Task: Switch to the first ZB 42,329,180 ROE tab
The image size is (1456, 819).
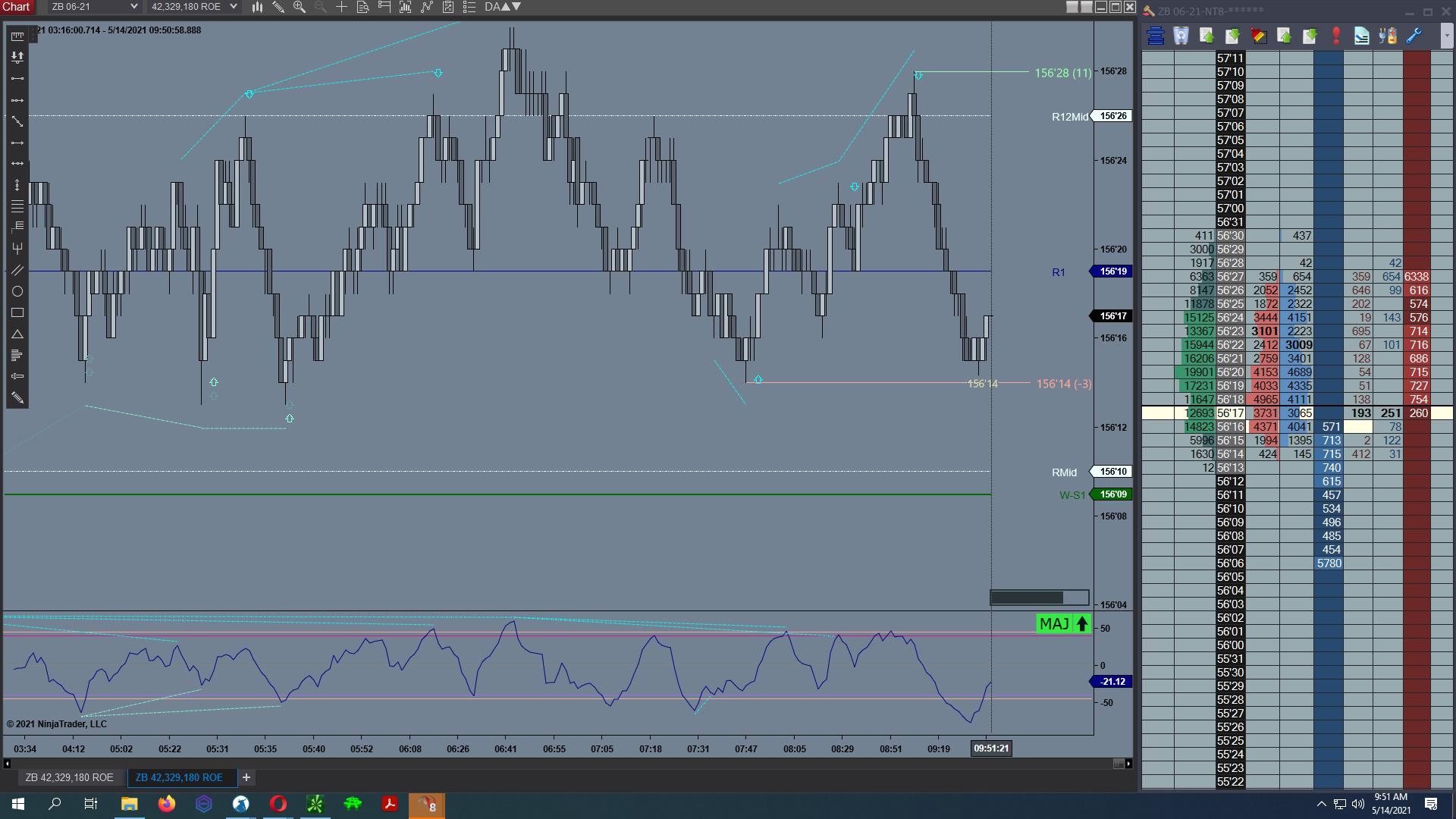Action: click(x=69, y=778)
